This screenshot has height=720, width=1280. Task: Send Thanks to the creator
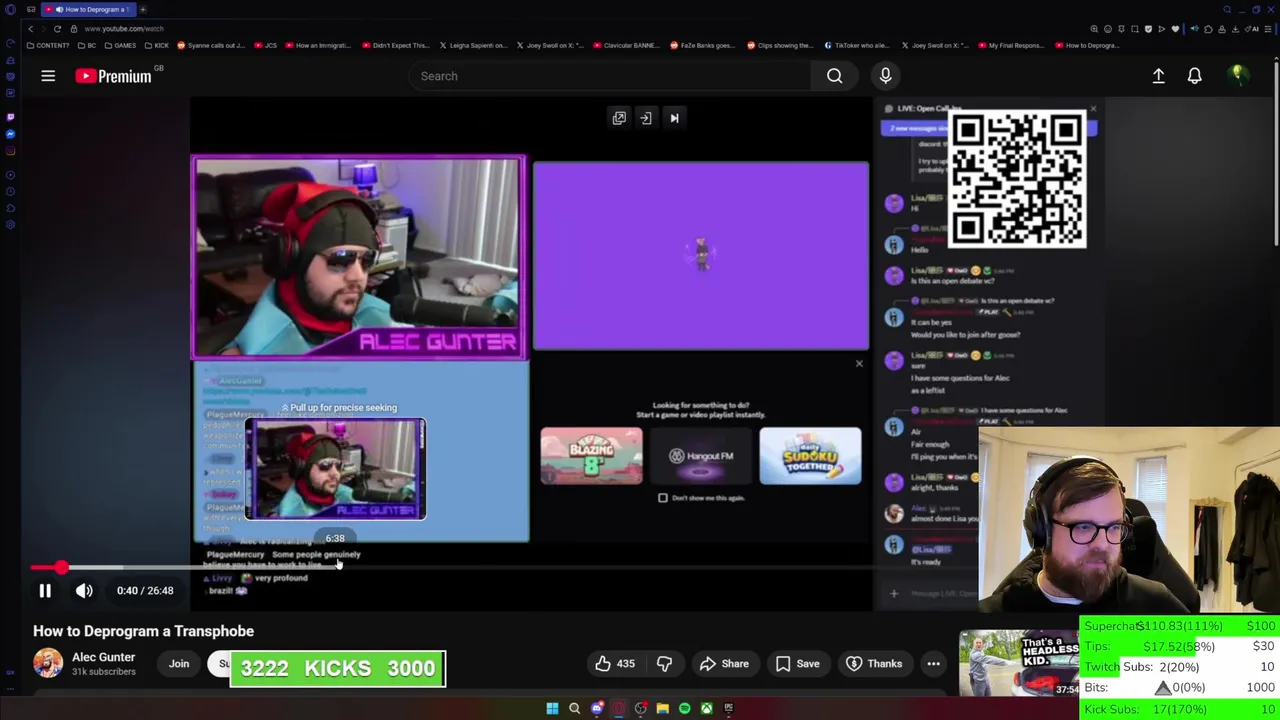[874, 664]
